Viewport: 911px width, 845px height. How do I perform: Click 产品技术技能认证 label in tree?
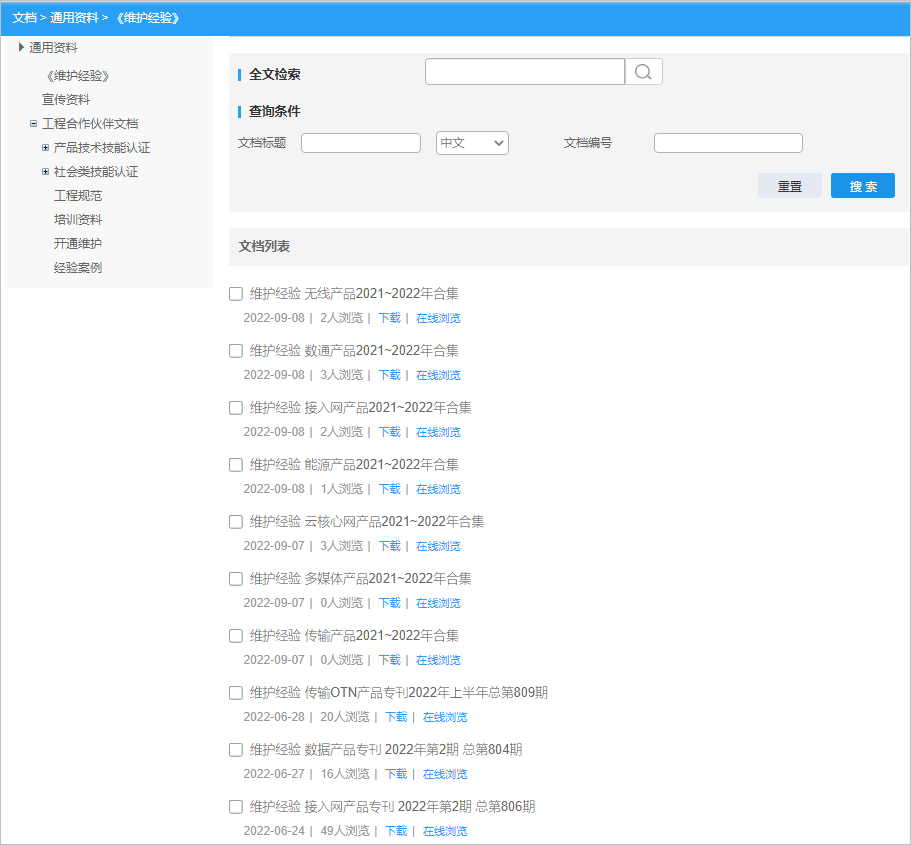pyautogui.click(x=102, y=148)
